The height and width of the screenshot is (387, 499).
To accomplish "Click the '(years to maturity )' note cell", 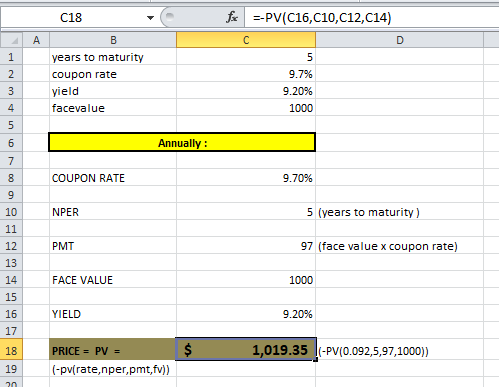I will point(400,212).
